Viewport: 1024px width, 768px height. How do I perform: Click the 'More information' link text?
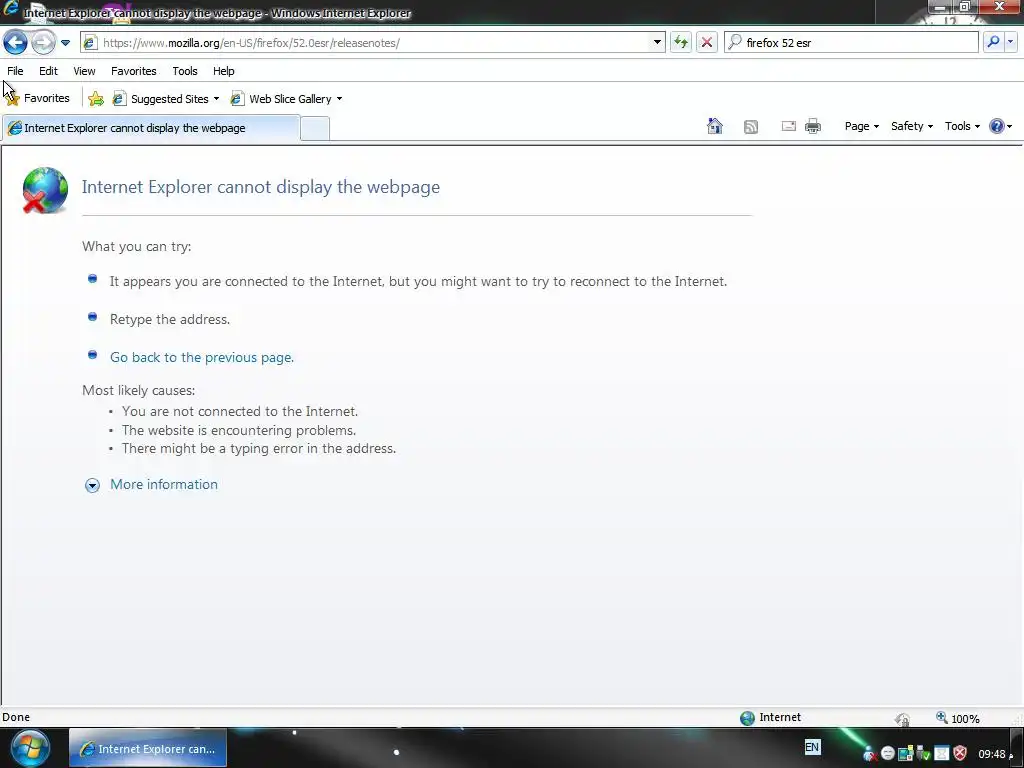(x=164, y=485)
